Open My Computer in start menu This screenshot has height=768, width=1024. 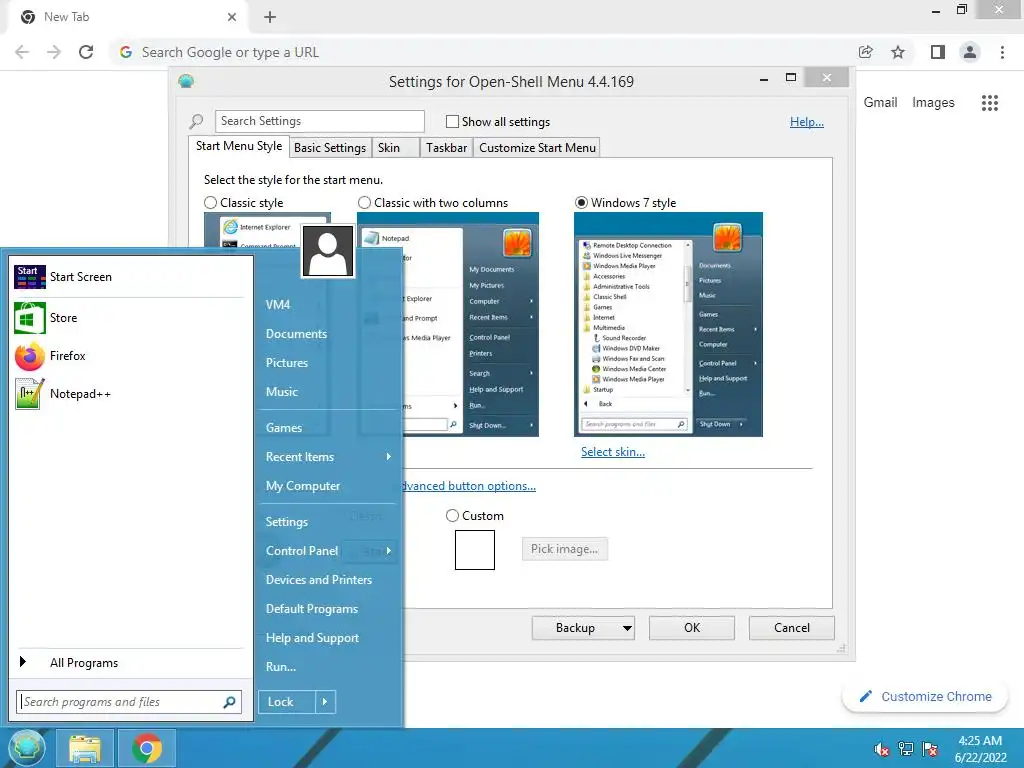pos(302,486)
